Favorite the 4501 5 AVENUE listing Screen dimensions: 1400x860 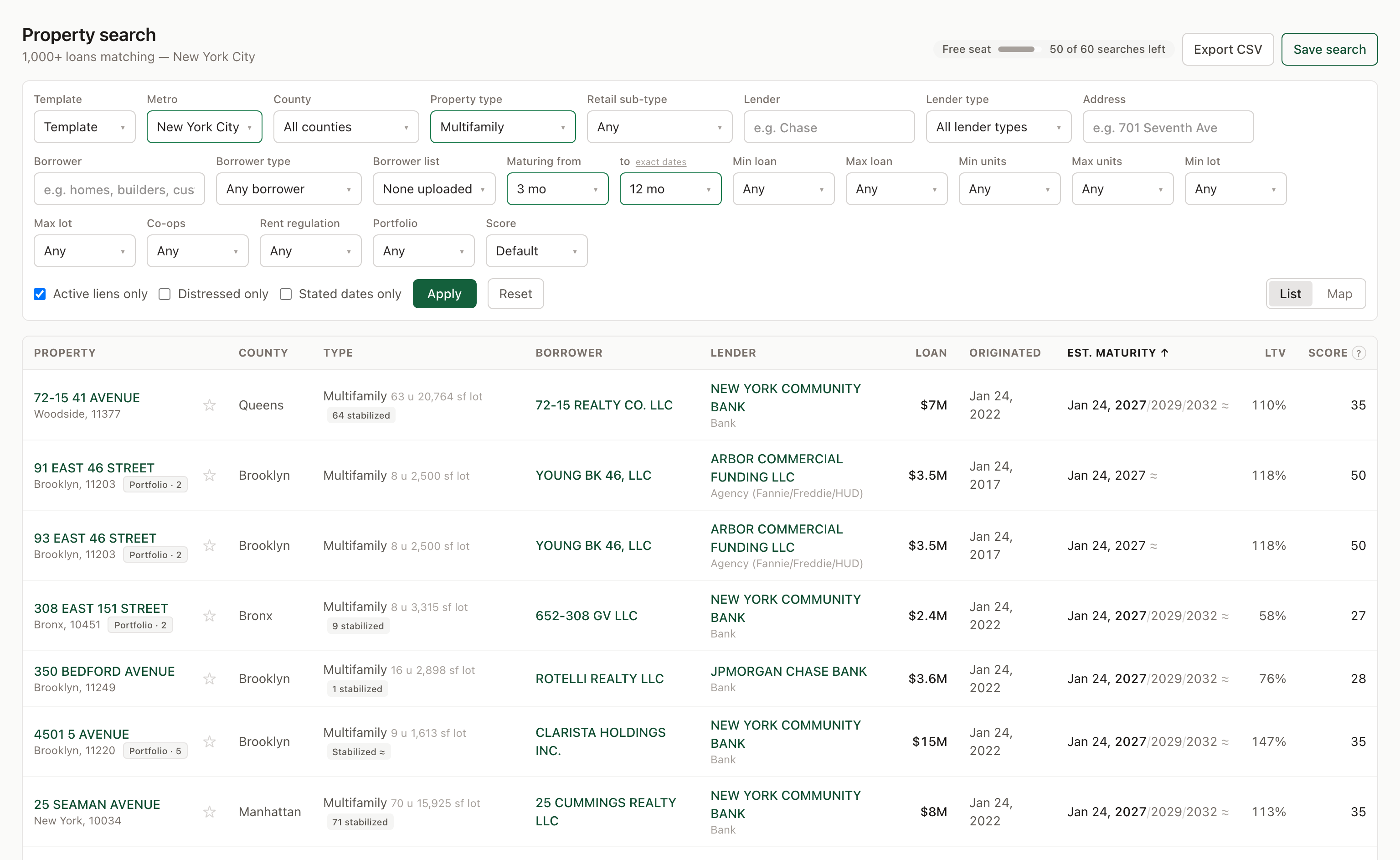point(209,742)
